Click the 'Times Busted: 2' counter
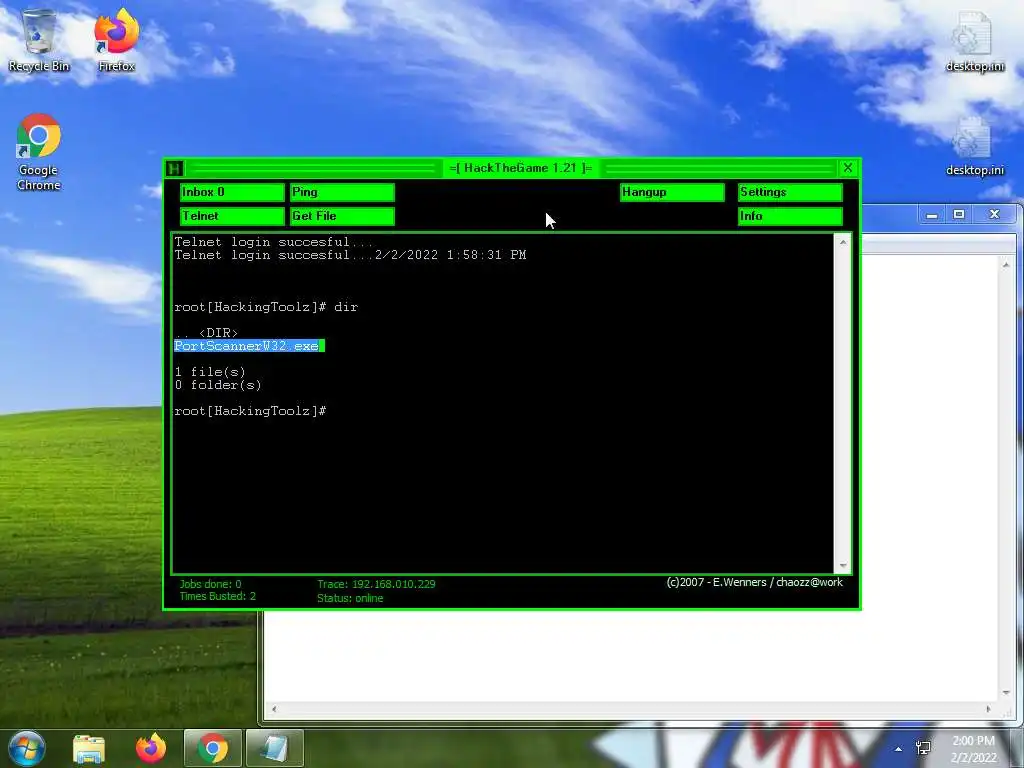Viewport: 1024px width, 768px height. [x=217, y=596]
